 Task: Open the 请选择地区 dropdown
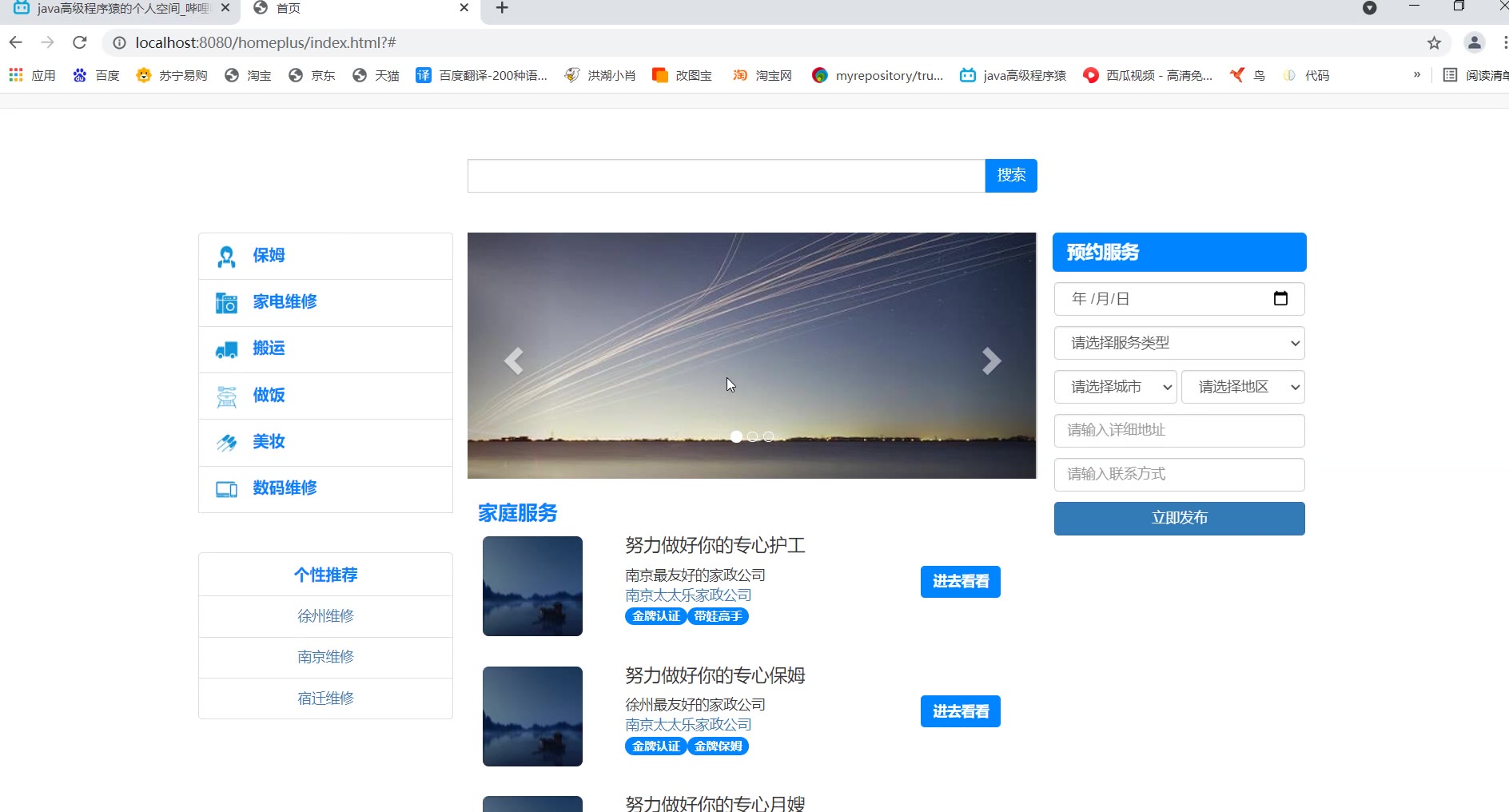click(1243, 387)
